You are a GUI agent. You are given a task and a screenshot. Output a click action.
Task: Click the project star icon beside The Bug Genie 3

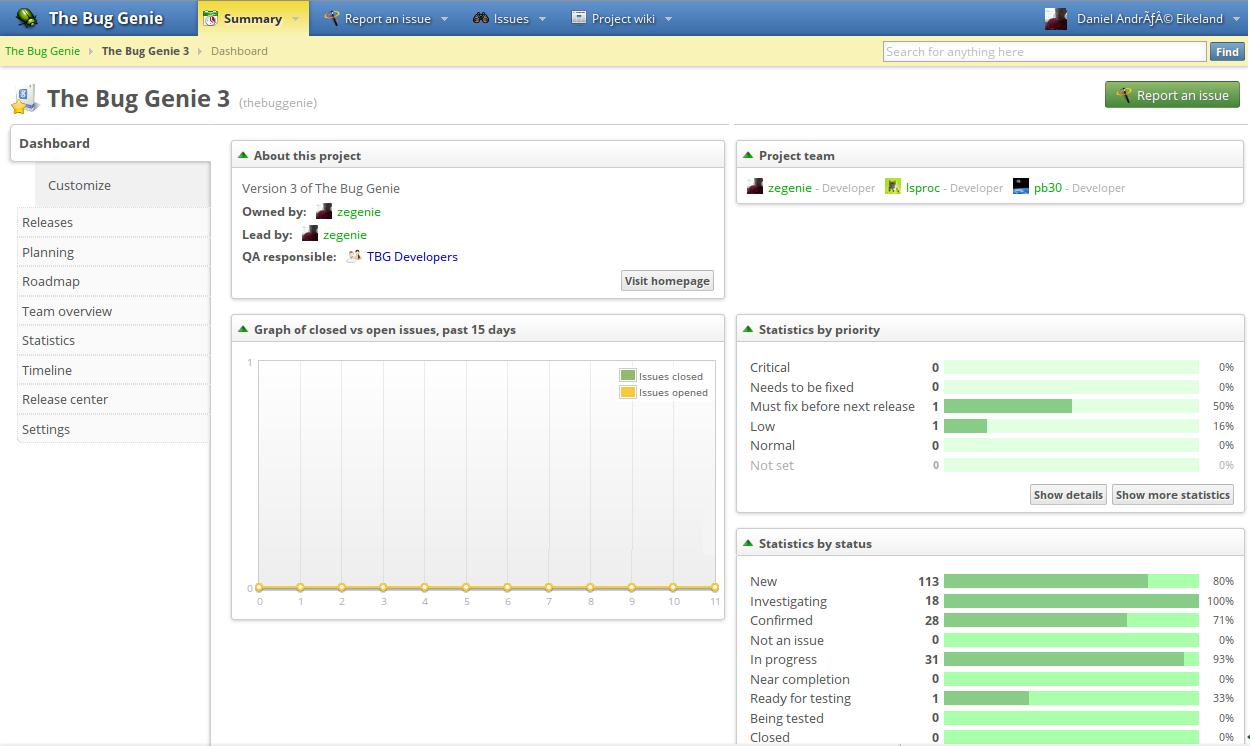(x=24, y=99)
